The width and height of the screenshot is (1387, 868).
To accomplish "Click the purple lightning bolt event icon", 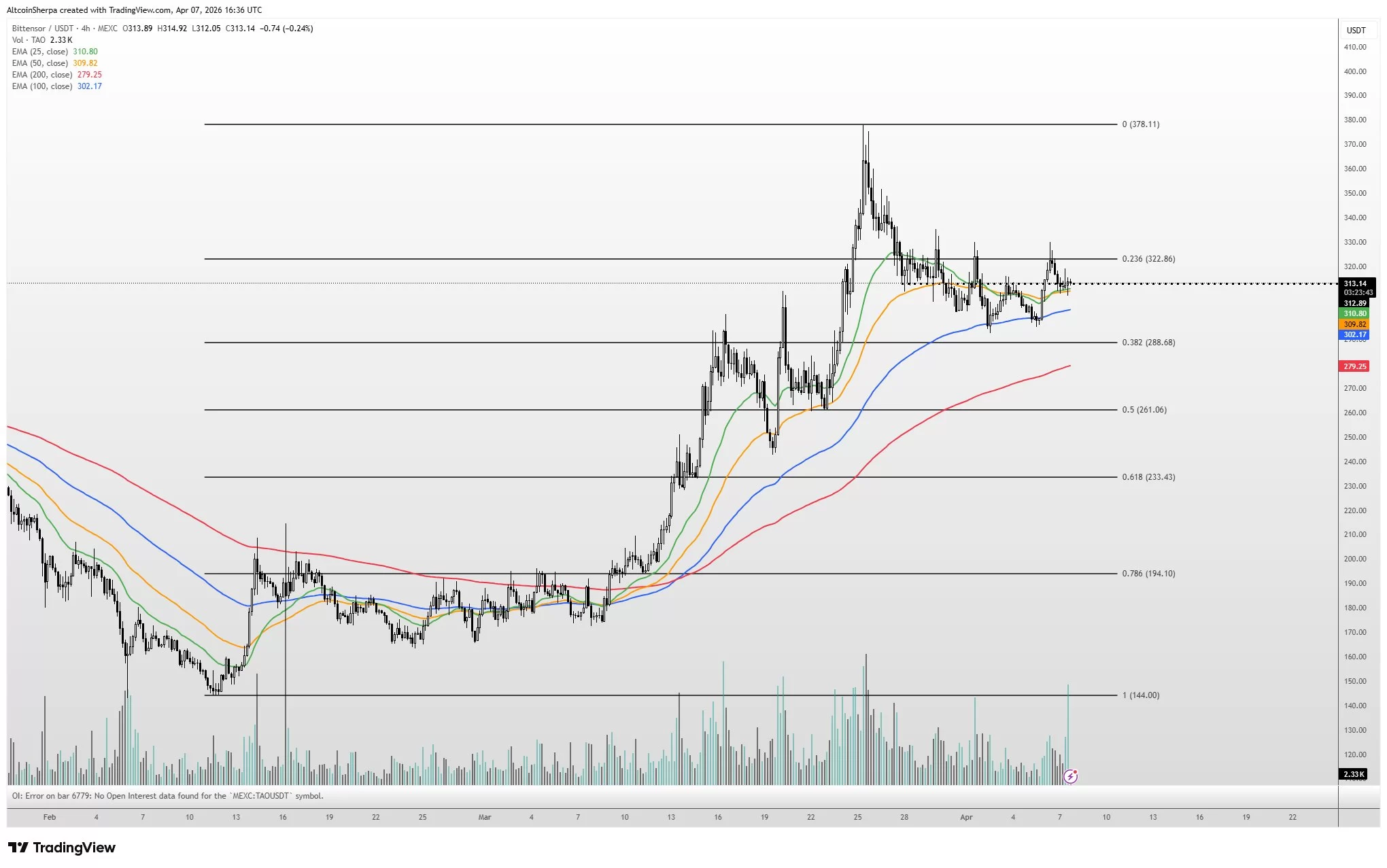I will [1070, 776].
